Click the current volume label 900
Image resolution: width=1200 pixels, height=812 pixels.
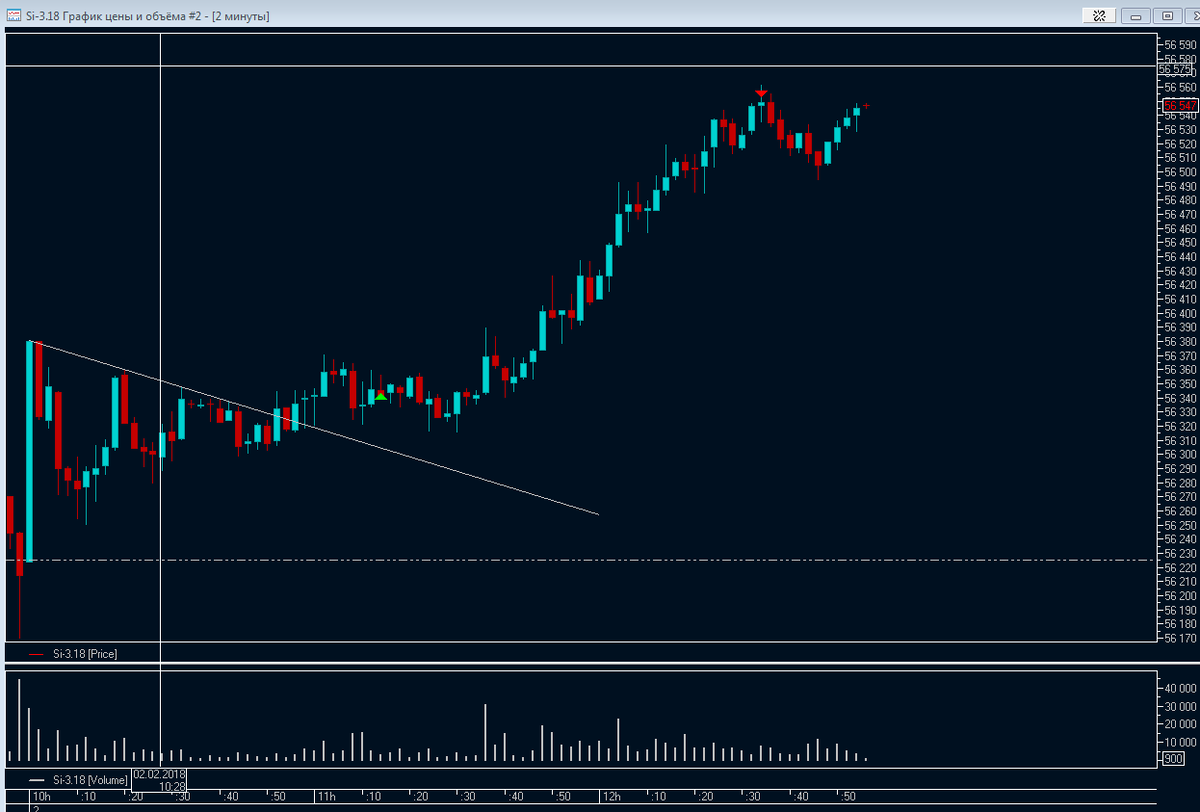[1173, 760]
